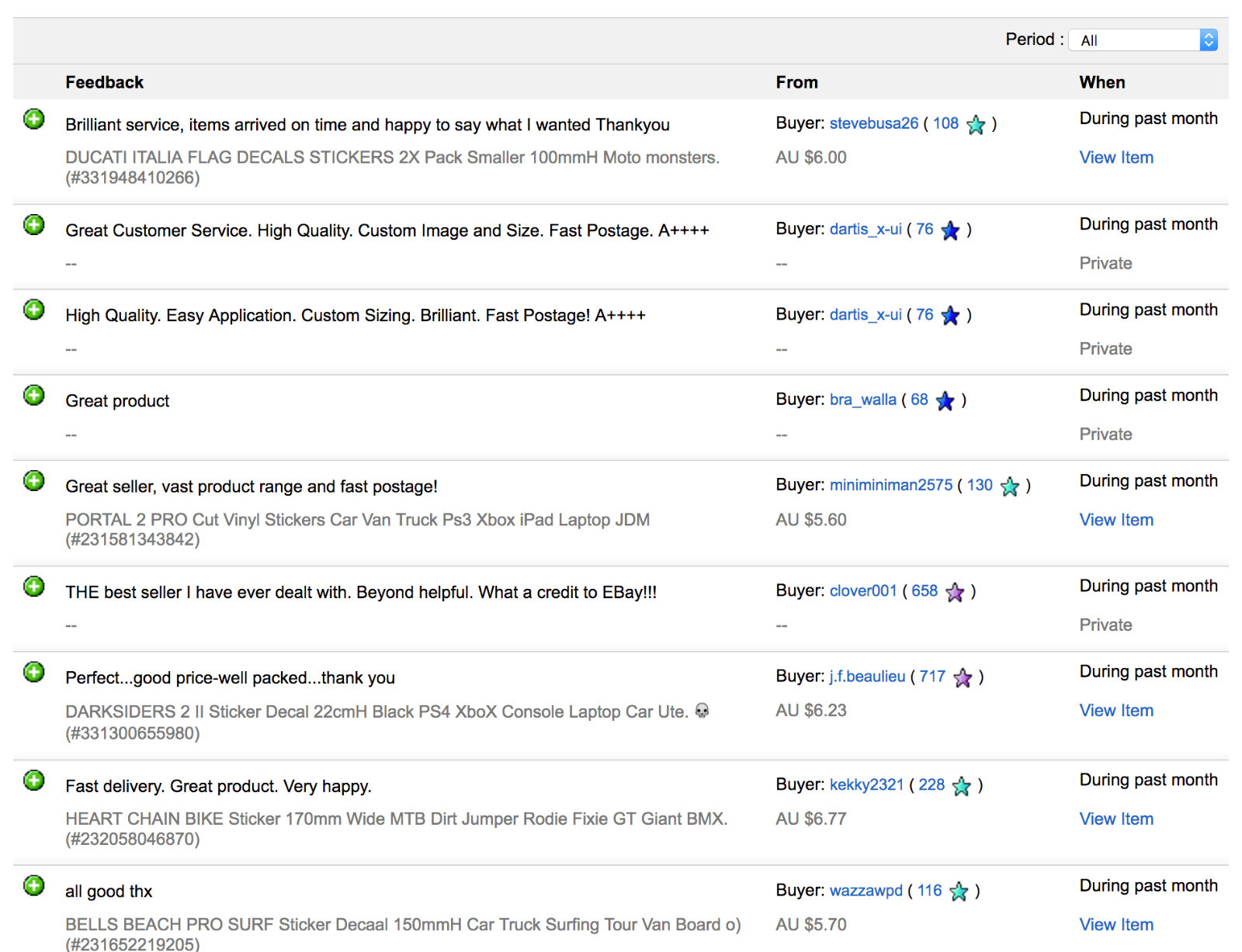Click the turquoise star next to stevebusa26's score
Screen dimensions: 1242x952
[x=976, y=124]
